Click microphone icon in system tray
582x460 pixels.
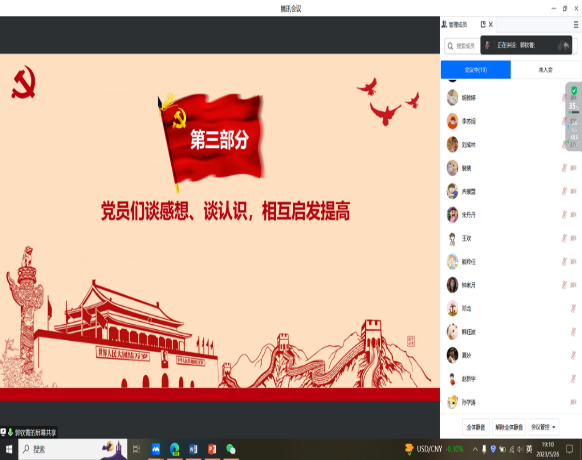tap(484, 449)
